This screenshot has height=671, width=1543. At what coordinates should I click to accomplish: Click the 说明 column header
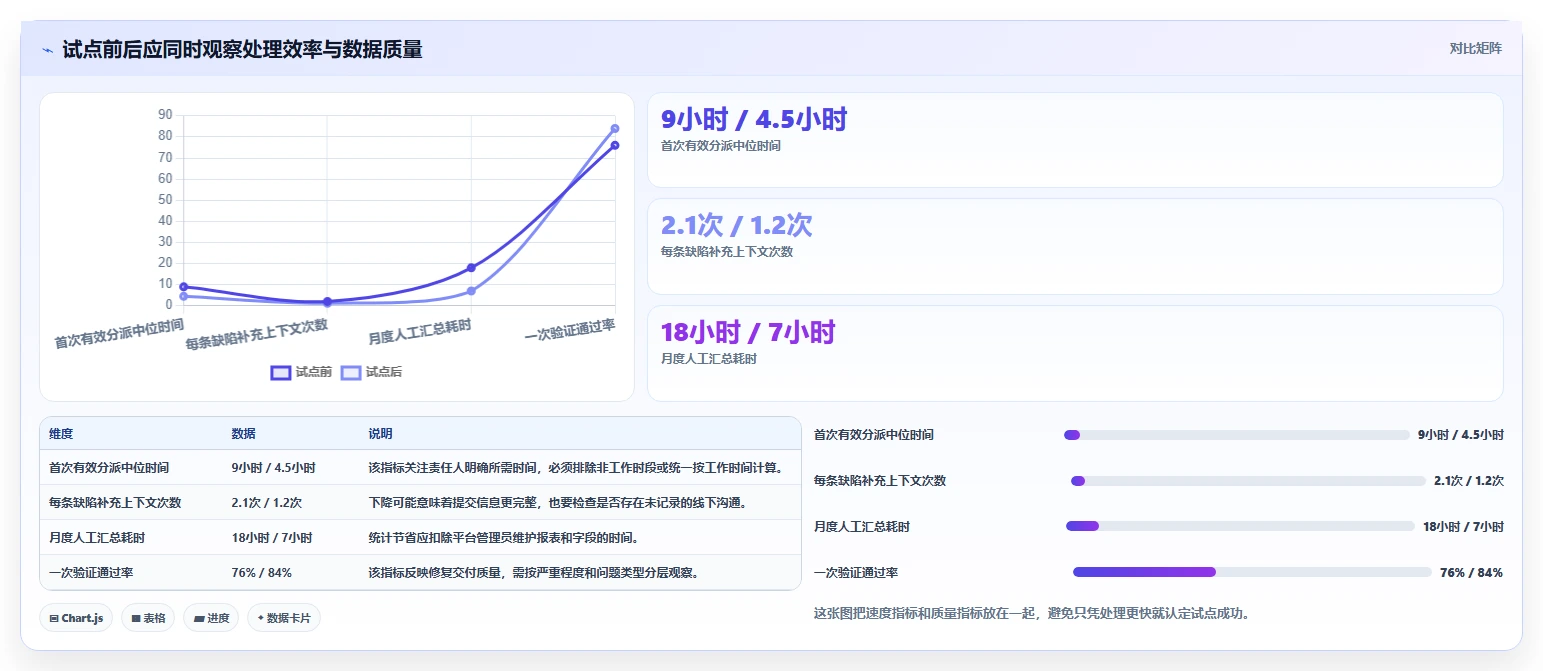coord(380,434)
